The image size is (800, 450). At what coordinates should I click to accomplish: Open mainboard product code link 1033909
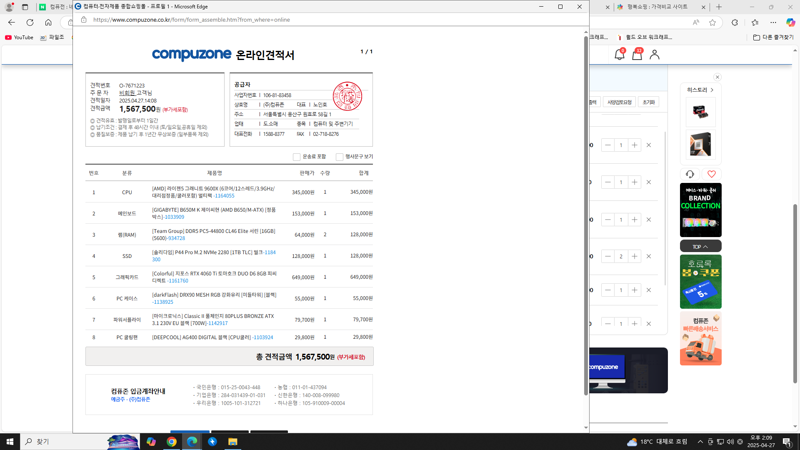click(174, 217)
